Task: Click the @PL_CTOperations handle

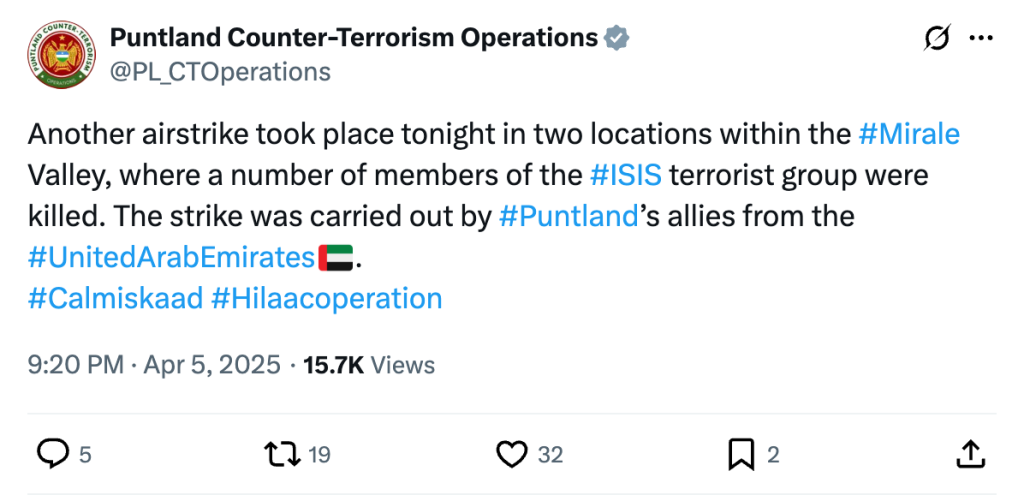Action: coord(220,72)
